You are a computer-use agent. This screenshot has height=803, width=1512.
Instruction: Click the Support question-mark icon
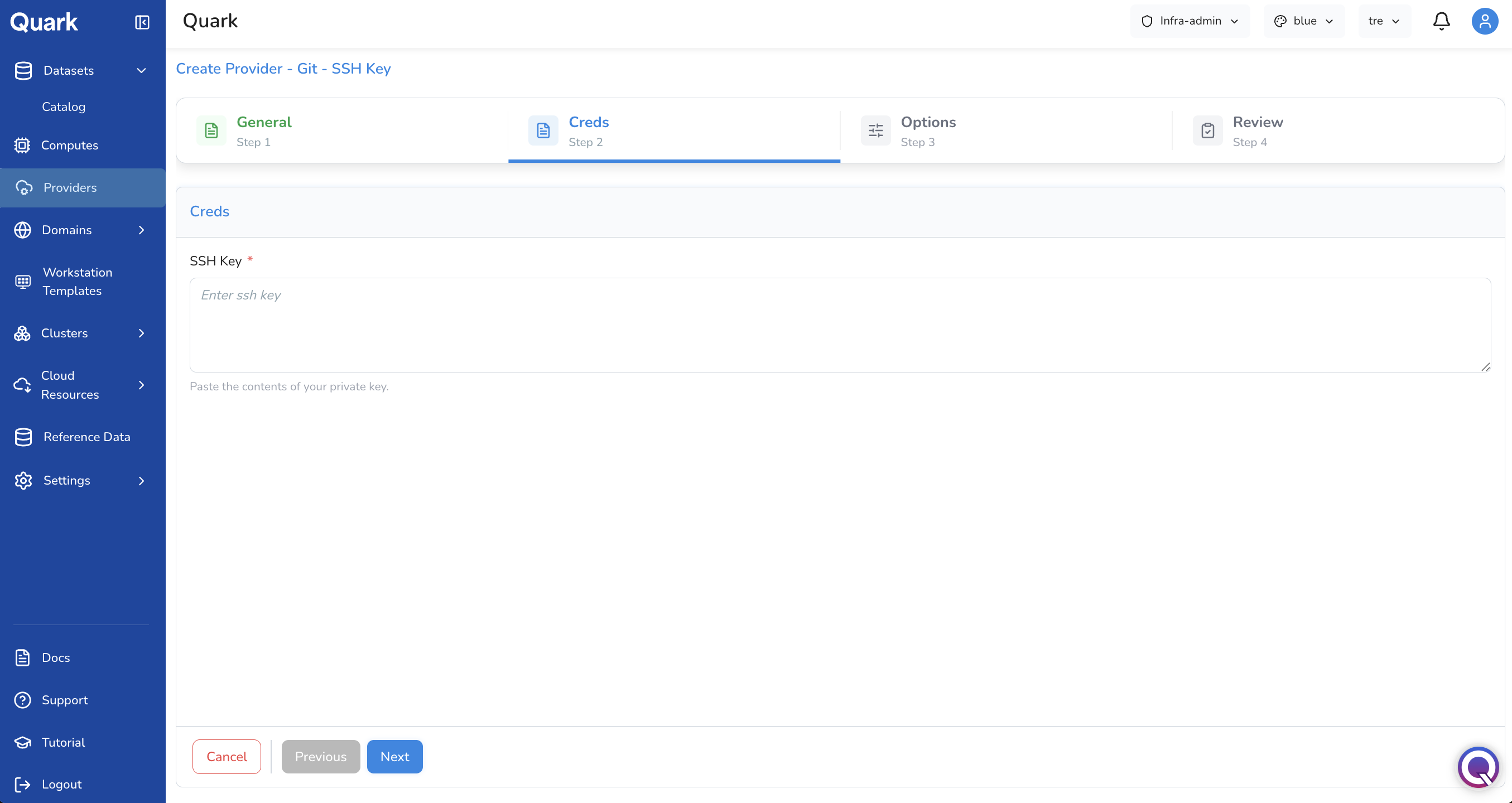tap(22, 700)
